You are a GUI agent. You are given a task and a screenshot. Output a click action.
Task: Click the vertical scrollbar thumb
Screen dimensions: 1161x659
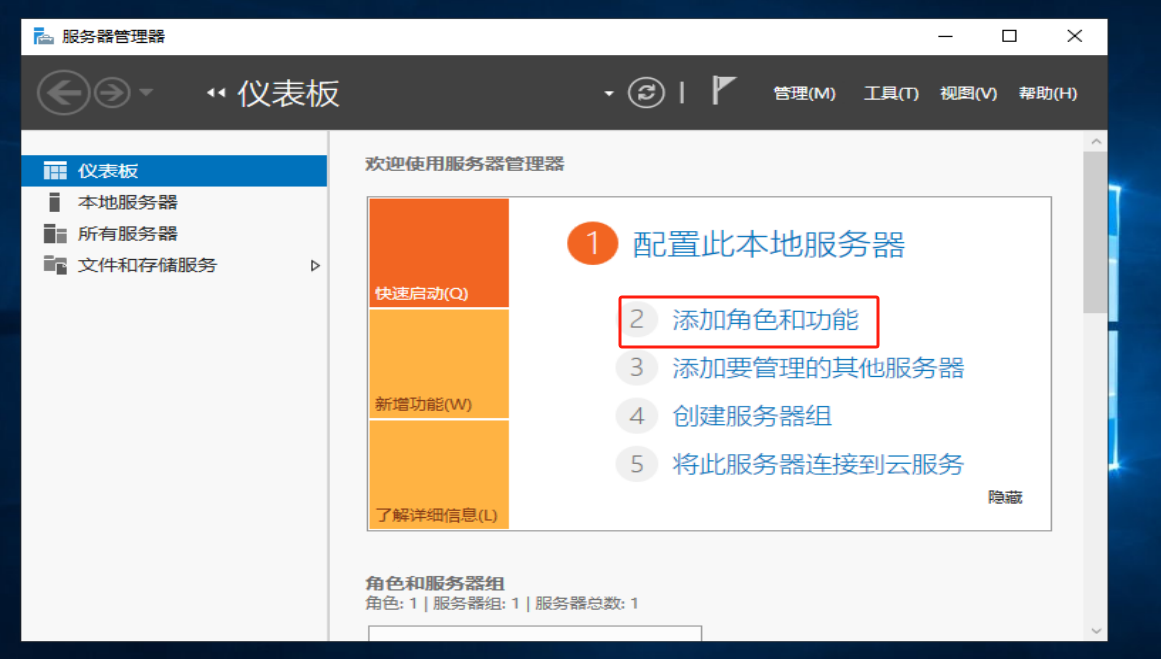pos(1095,233)
